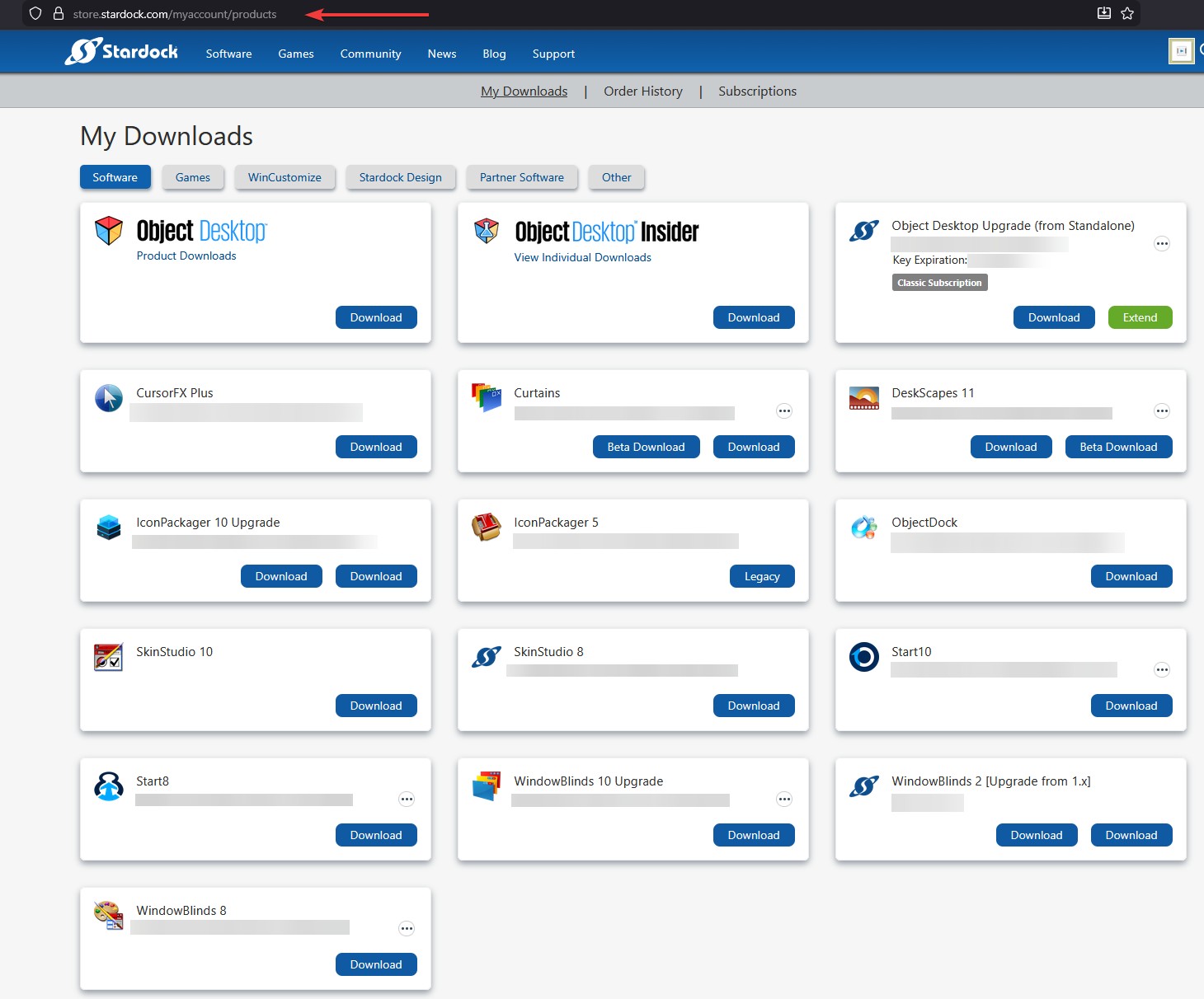Open more options for Curtains
The width and height of the screenshot is (1204, 999).
pos(784,411)
